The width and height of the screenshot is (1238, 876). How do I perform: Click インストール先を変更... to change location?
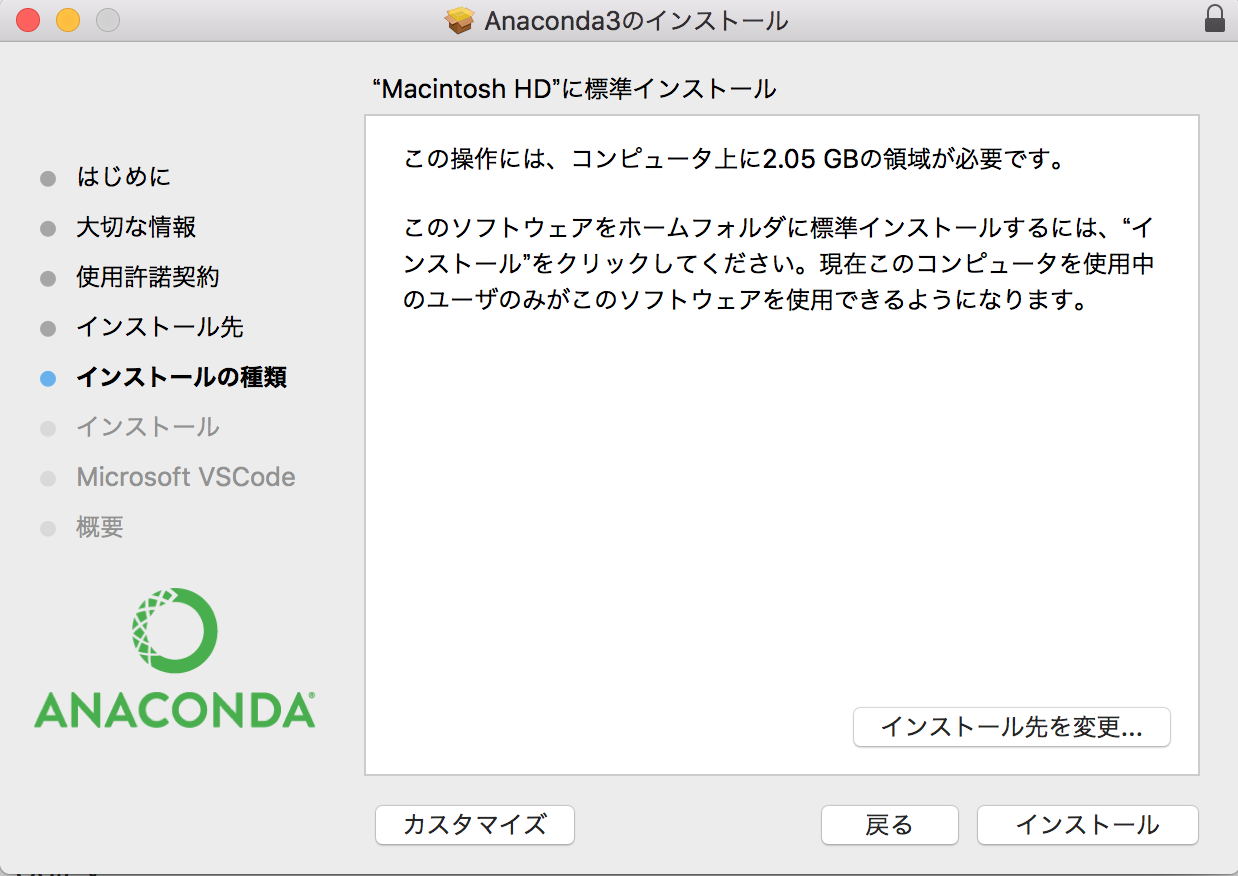[x=1011, y=727]
